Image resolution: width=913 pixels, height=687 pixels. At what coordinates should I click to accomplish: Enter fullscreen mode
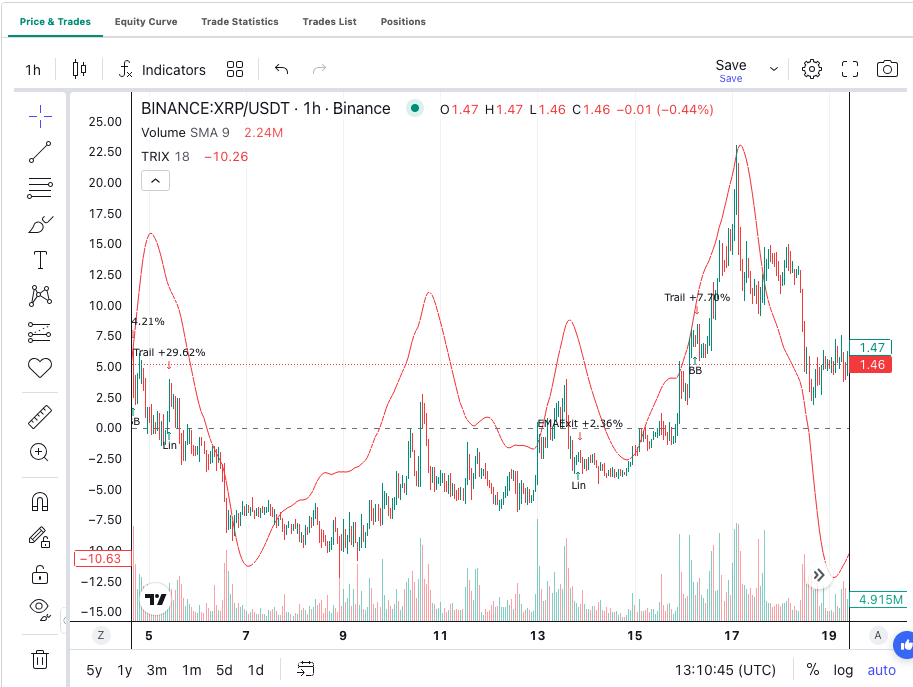850,69
